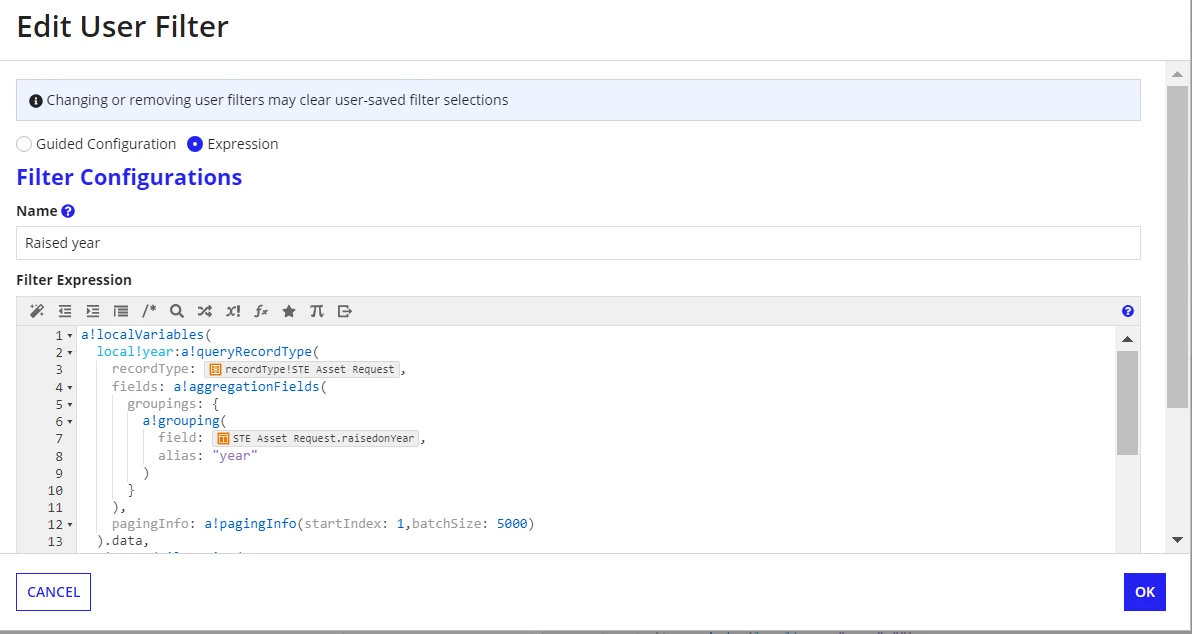This screenshot has width=1192, height=634.
Task: Collapse code fold on line 4
Action: click(70, 388)
